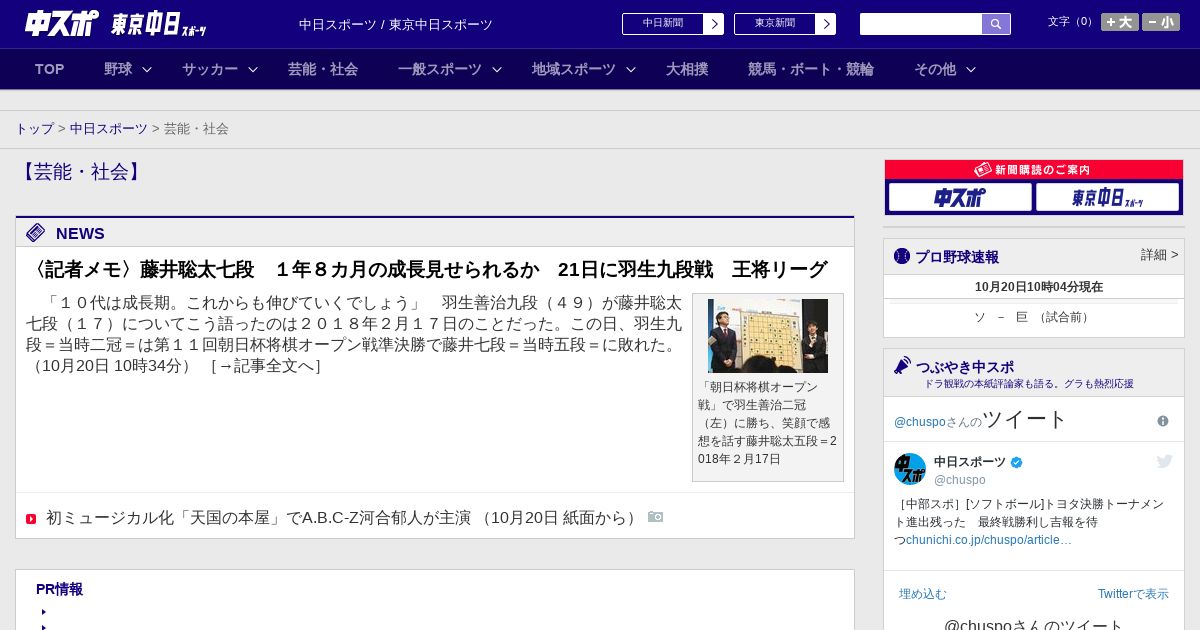Focus the site search input field
Image resolution: width=1200 pixels, height=630 pixels.
[921, 24]
